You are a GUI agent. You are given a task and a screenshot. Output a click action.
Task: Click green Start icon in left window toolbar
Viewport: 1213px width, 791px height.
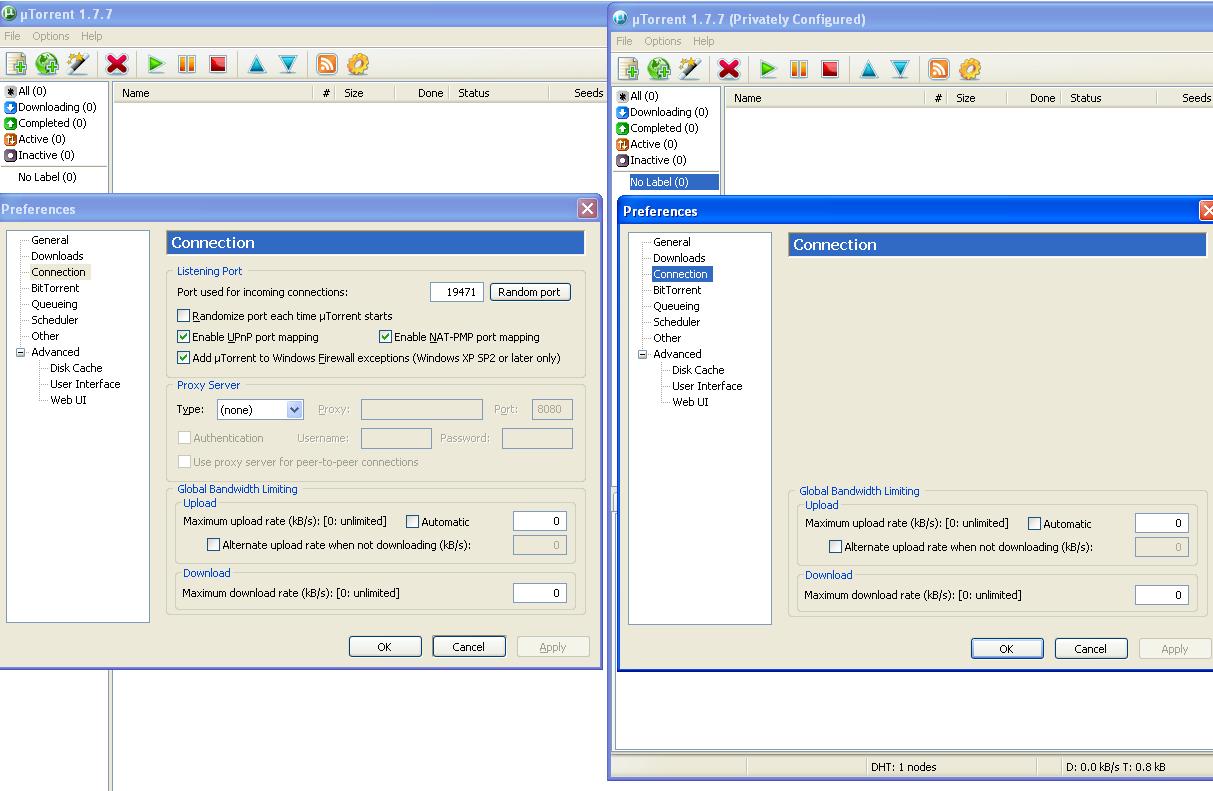(x=156, y=64)
